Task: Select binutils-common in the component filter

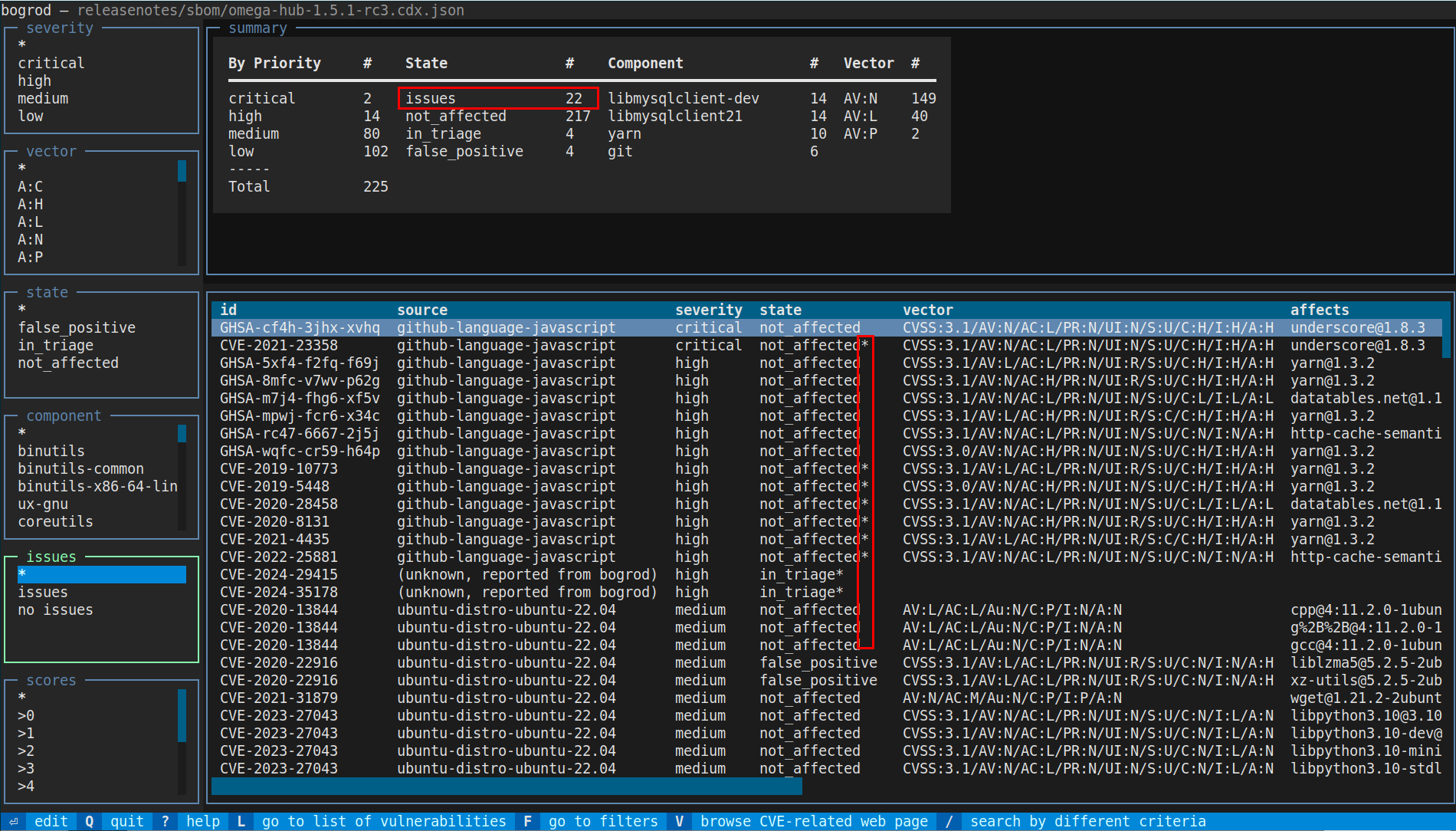Action: 80,468
